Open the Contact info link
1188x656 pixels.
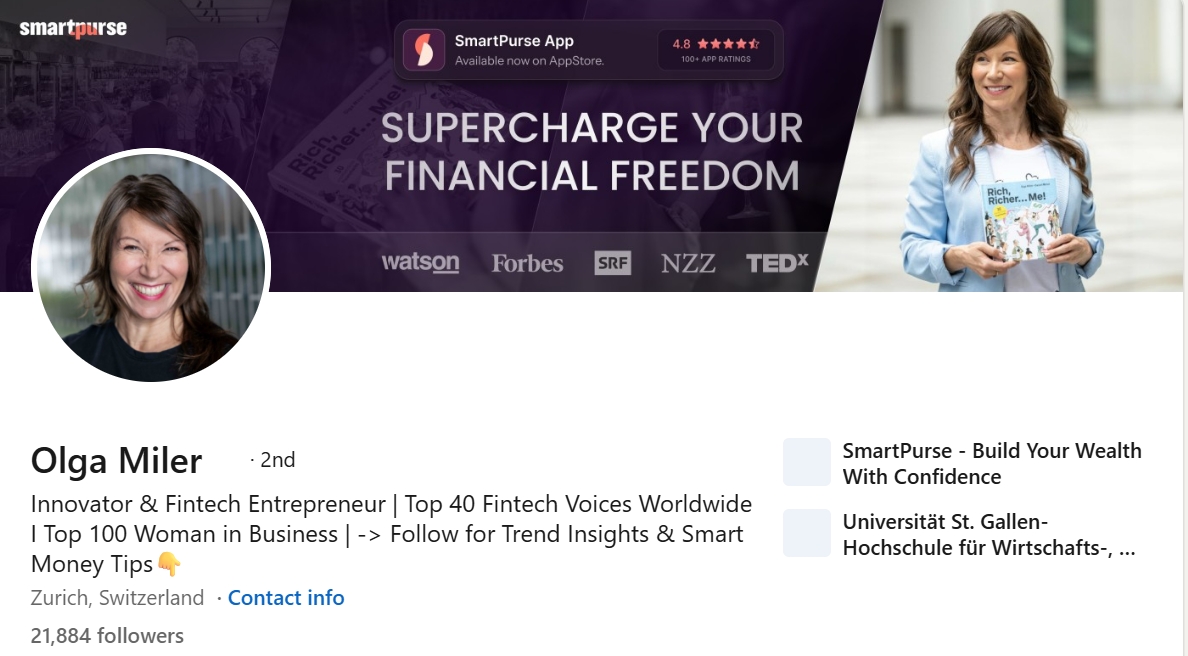click(x=286, y=598)
